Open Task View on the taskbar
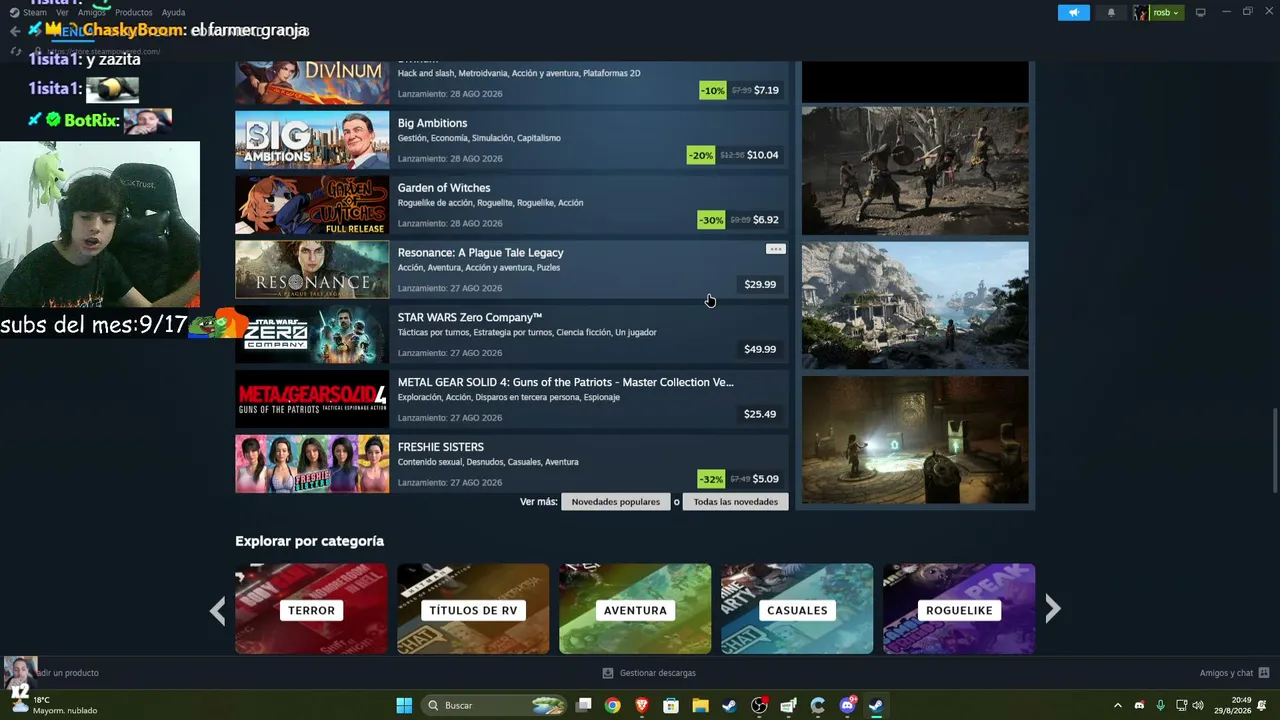This screenshot has height=720, width=1280. [x=584, y=705]
